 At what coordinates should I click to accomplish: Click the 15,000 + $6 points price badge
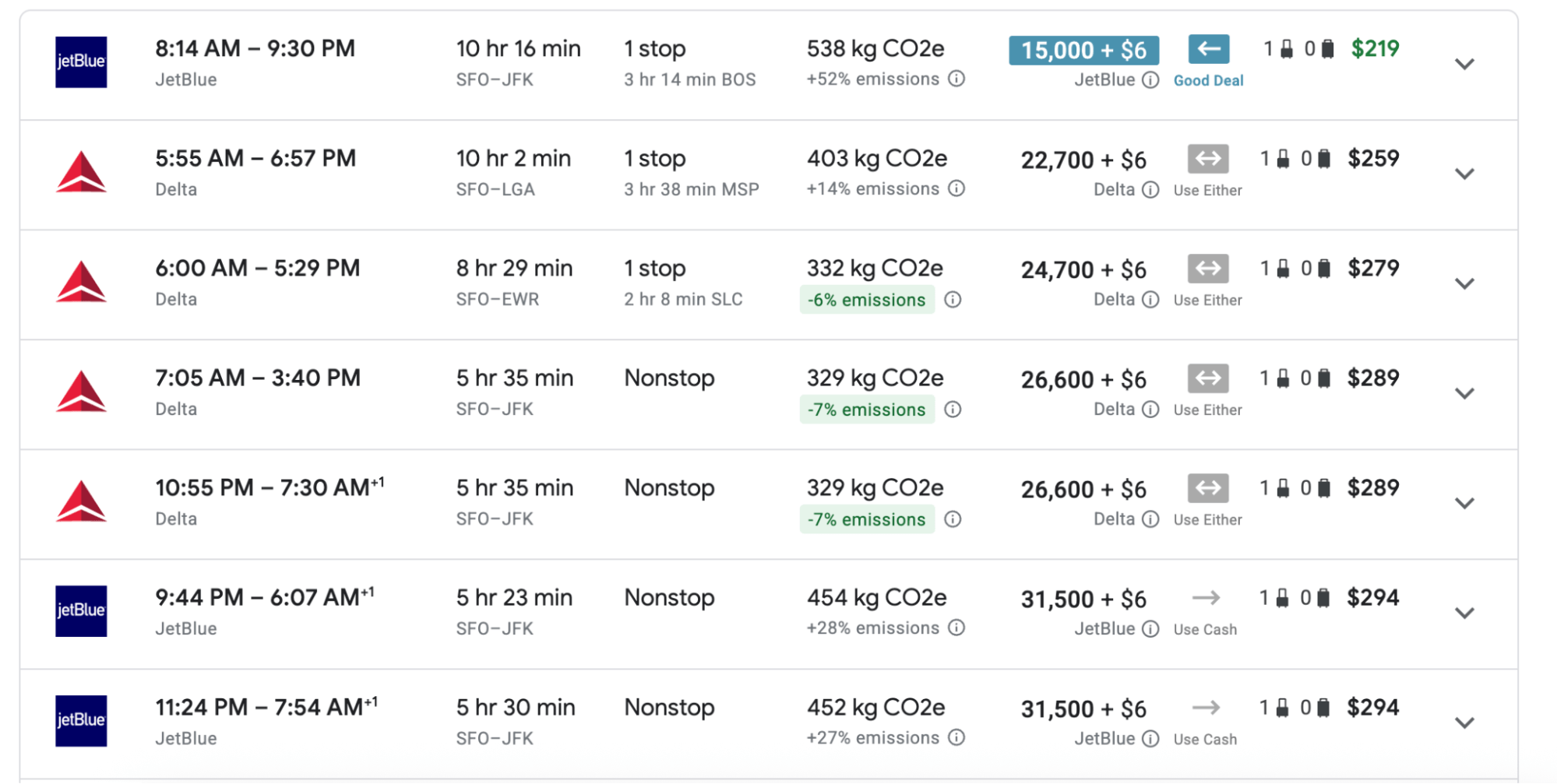click(x=1083, y=51)
